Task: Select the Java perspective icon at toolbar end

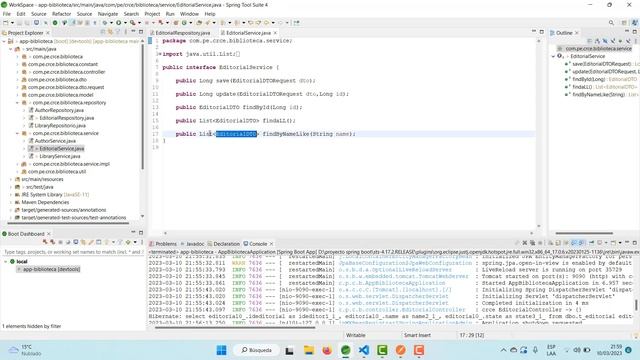Action: pos(635,23)
